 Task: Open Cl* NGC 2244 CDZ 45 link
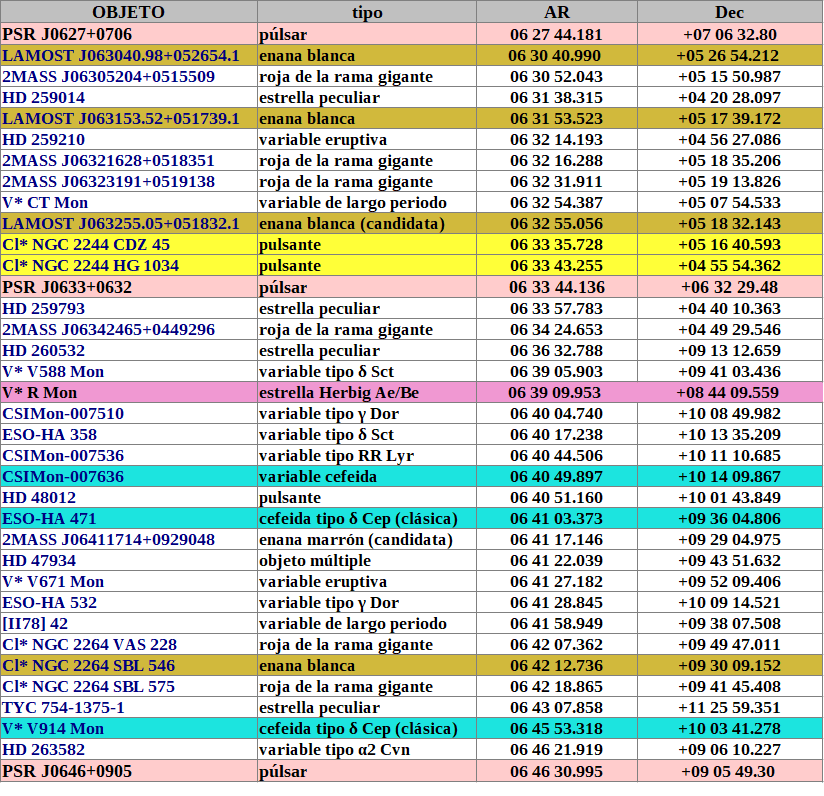pos(86,245)
